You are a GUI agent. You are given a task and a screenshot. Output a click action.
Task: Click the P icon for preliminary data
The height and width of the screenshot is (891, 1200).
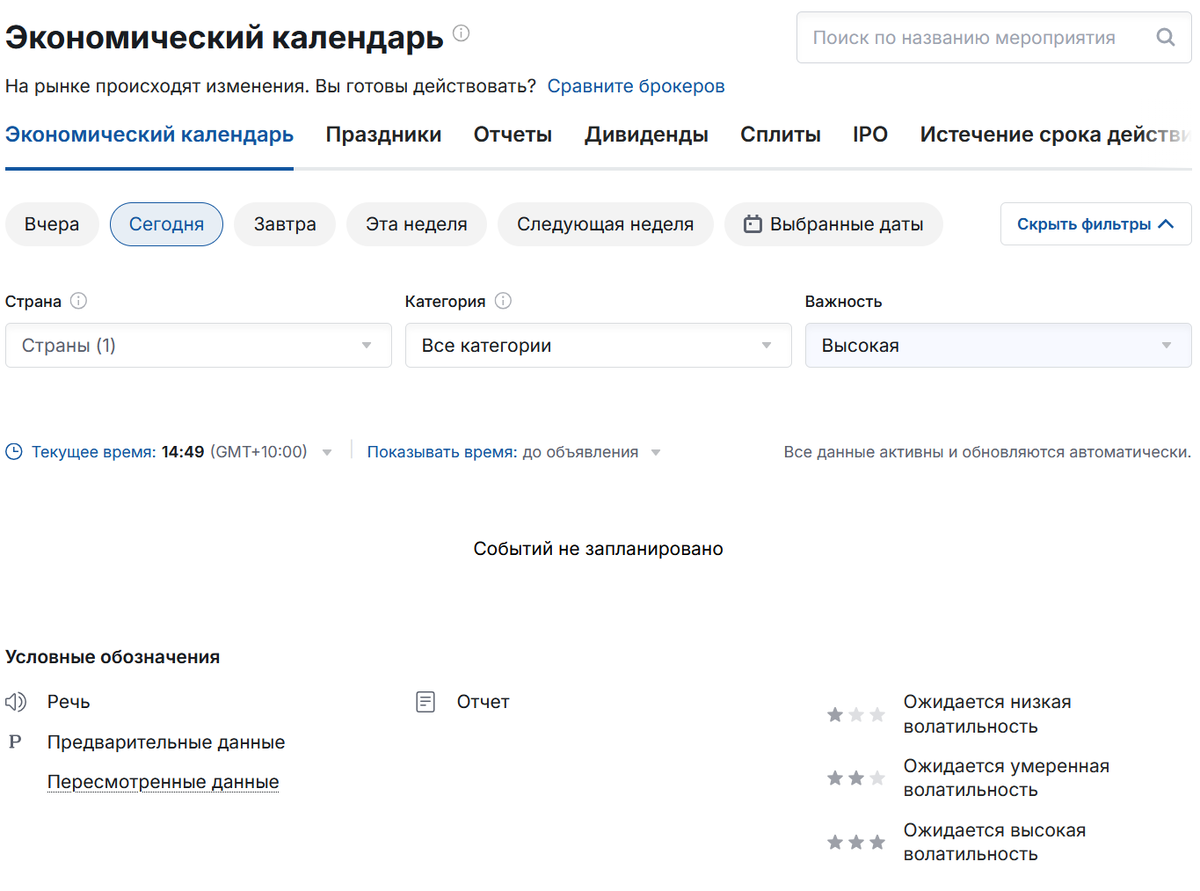pos(14,741)
